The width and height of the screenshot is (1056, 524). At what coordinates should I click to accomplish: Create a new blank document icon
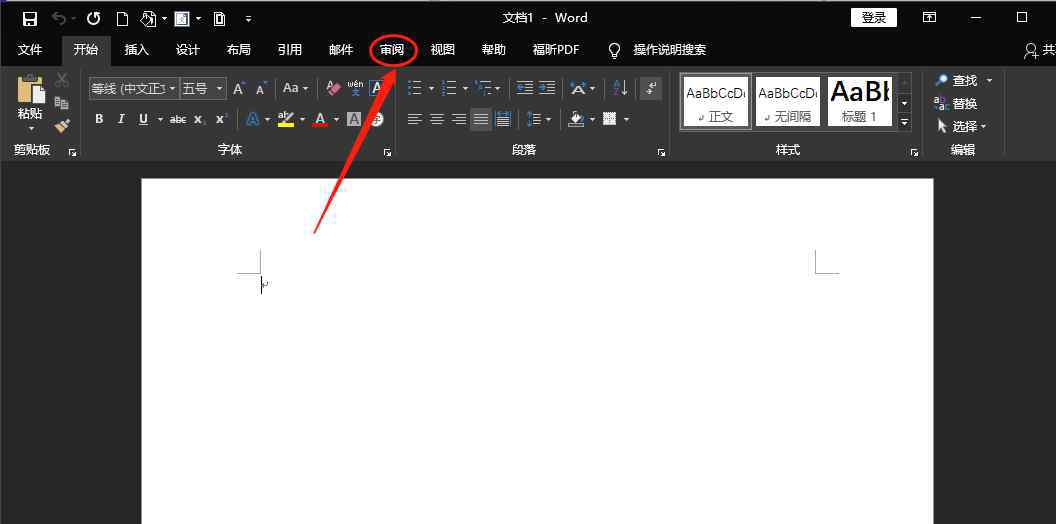[x=122, y=19]
